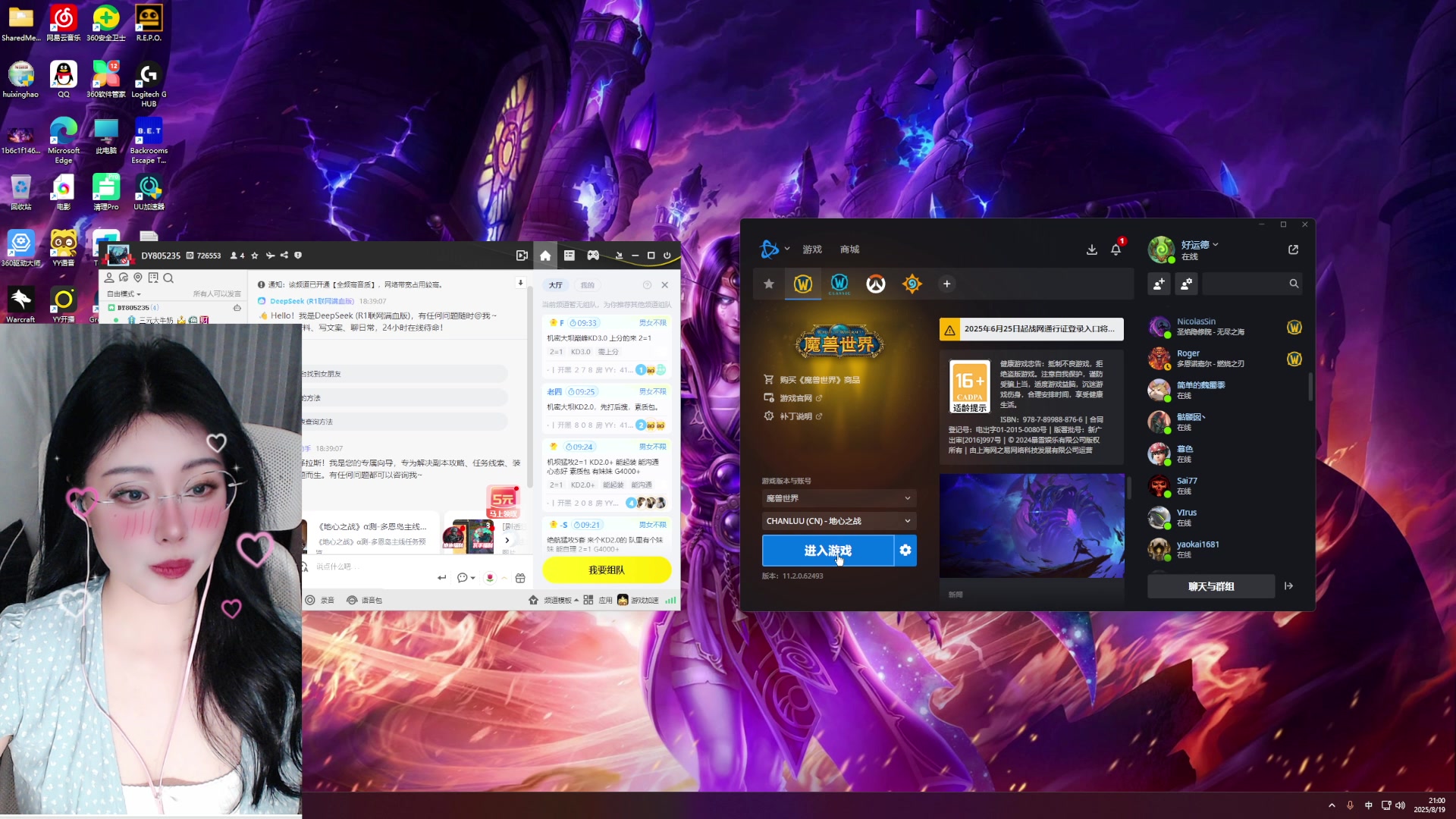Screen dimensions: 1456x819
Task: Open the 好运德 status dropdown
Action: pos(1200,245)
